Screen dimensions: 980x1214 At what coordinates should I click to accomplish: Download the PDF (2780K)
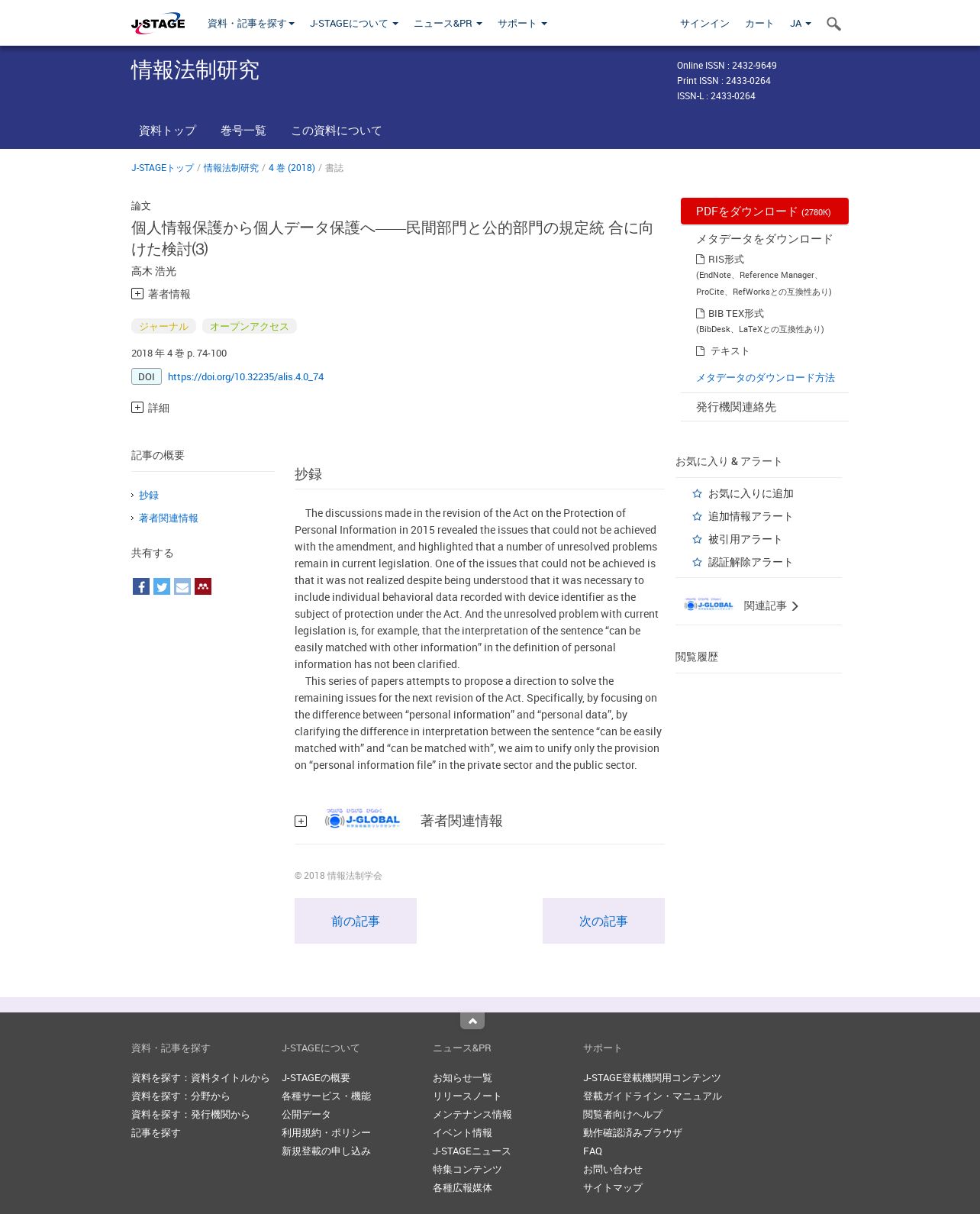point(765,211)
